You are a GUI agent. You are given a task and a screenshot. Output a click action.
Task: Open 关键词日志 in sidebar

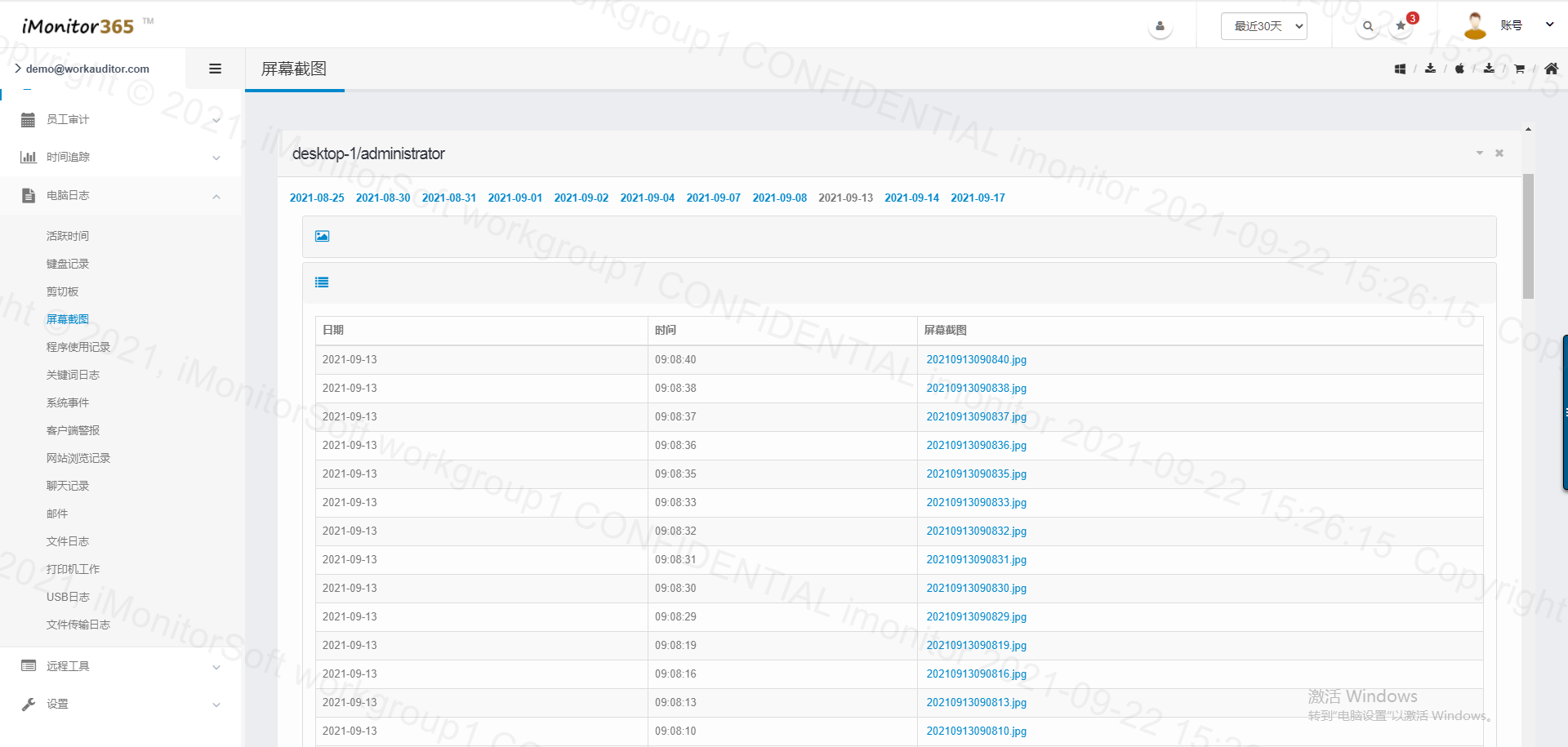(x=73, y=375)
